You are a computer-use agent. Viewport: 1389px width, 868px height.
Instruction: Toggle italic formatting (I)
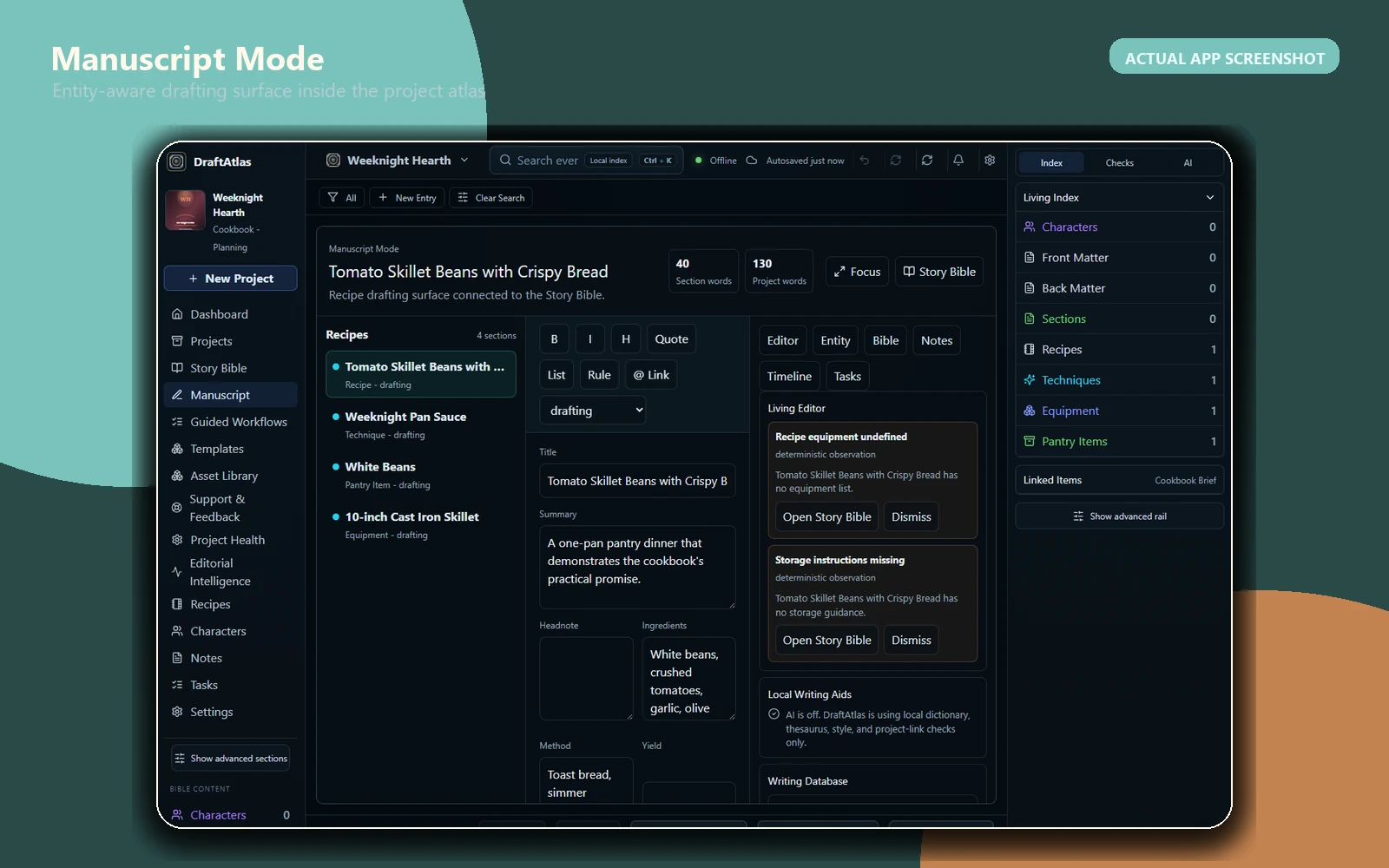[x=590, y=339]
